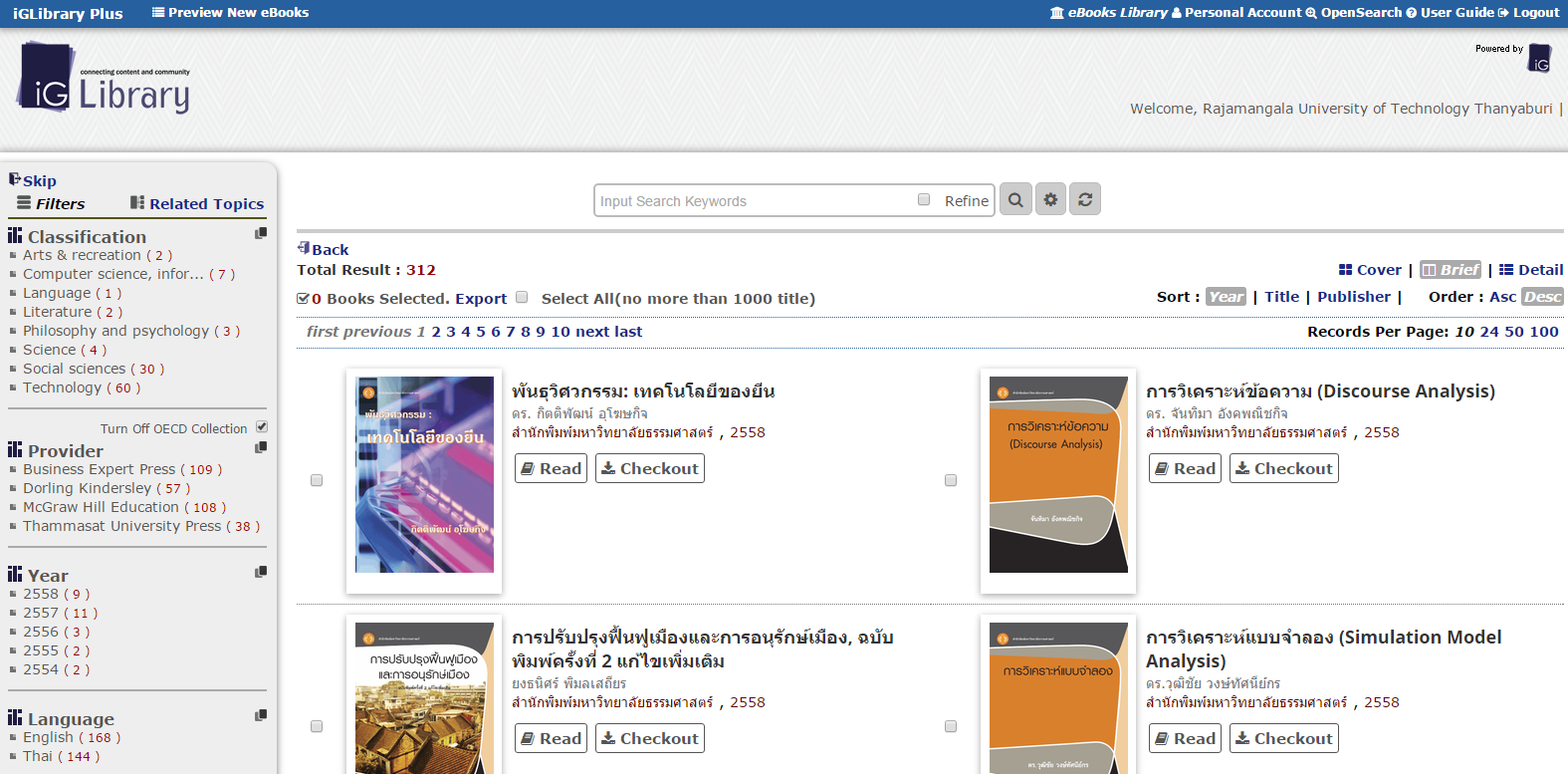The width and height of the screenshot is (1568, 774).
Task: Open the search settings gear button
Action: pos(1050,199)
